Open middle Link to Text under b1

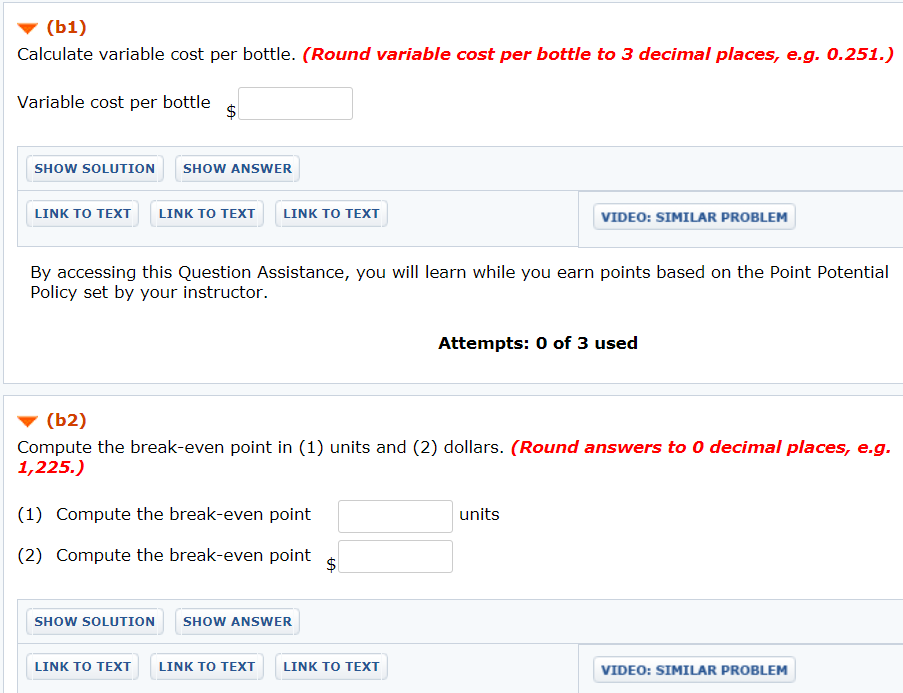[207, 214]
